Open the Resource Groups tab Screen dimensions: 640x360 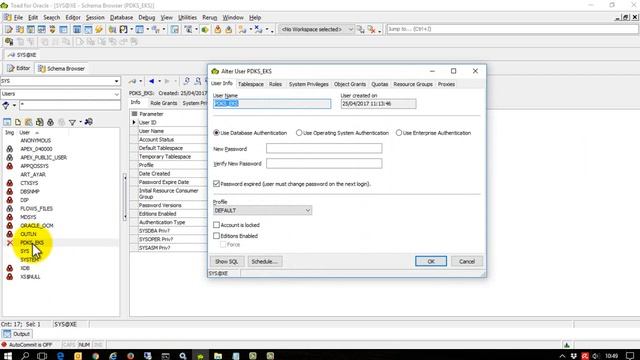click(x=413, y=84)
